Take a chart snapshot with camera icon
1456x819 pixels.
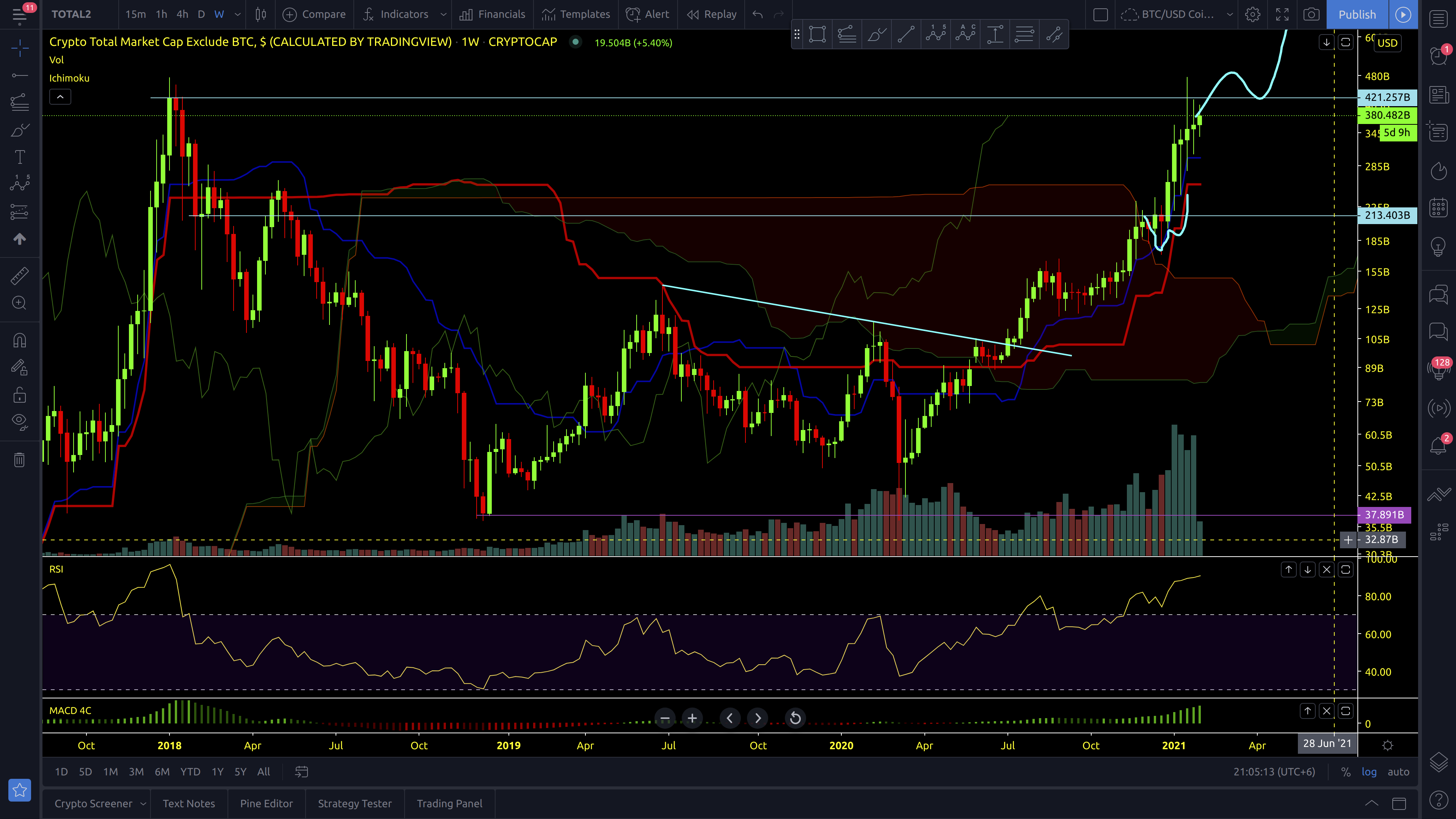point(1311,14)
